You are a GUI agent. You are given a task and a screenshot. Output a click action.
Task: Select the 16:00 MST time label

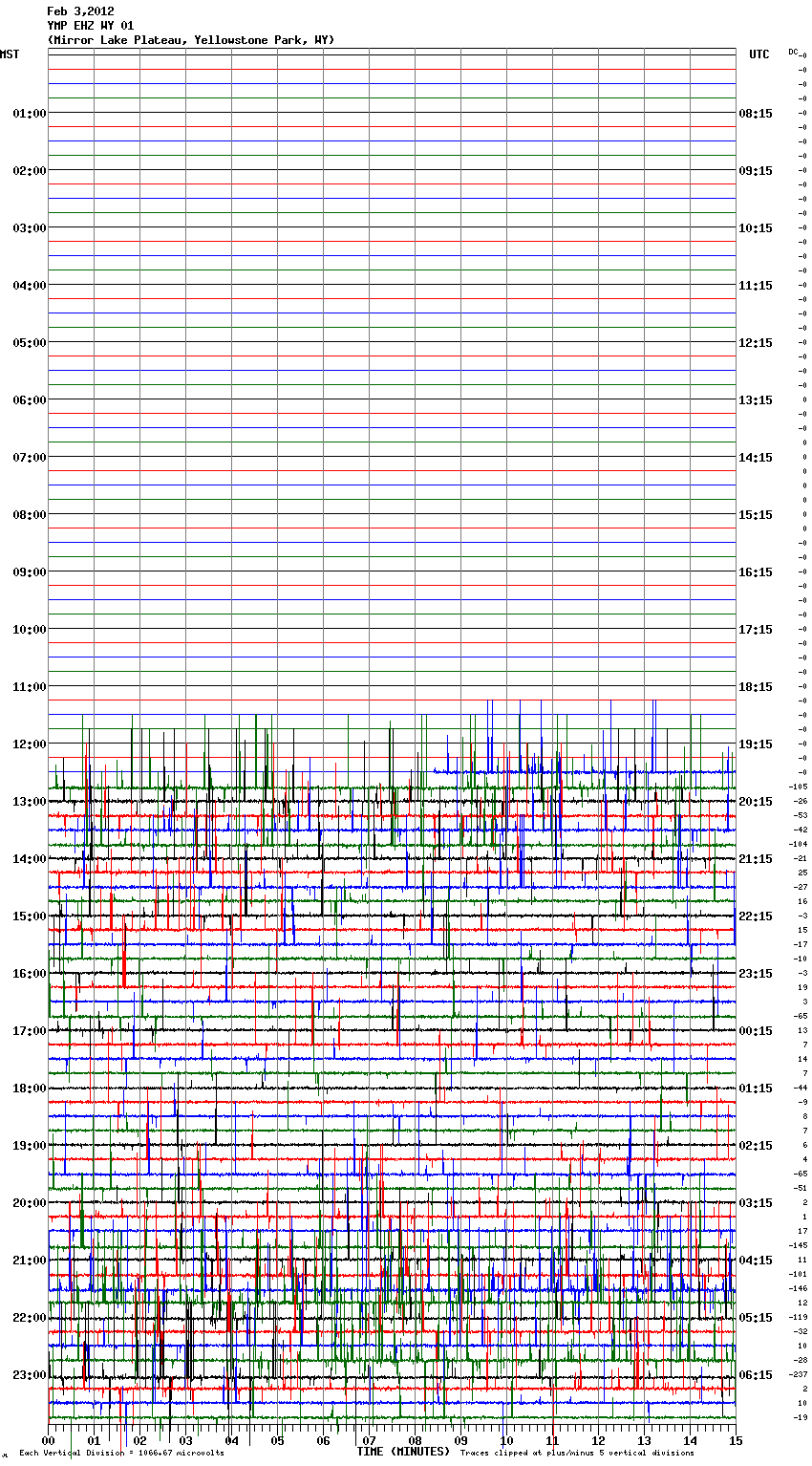pos(30,974)
